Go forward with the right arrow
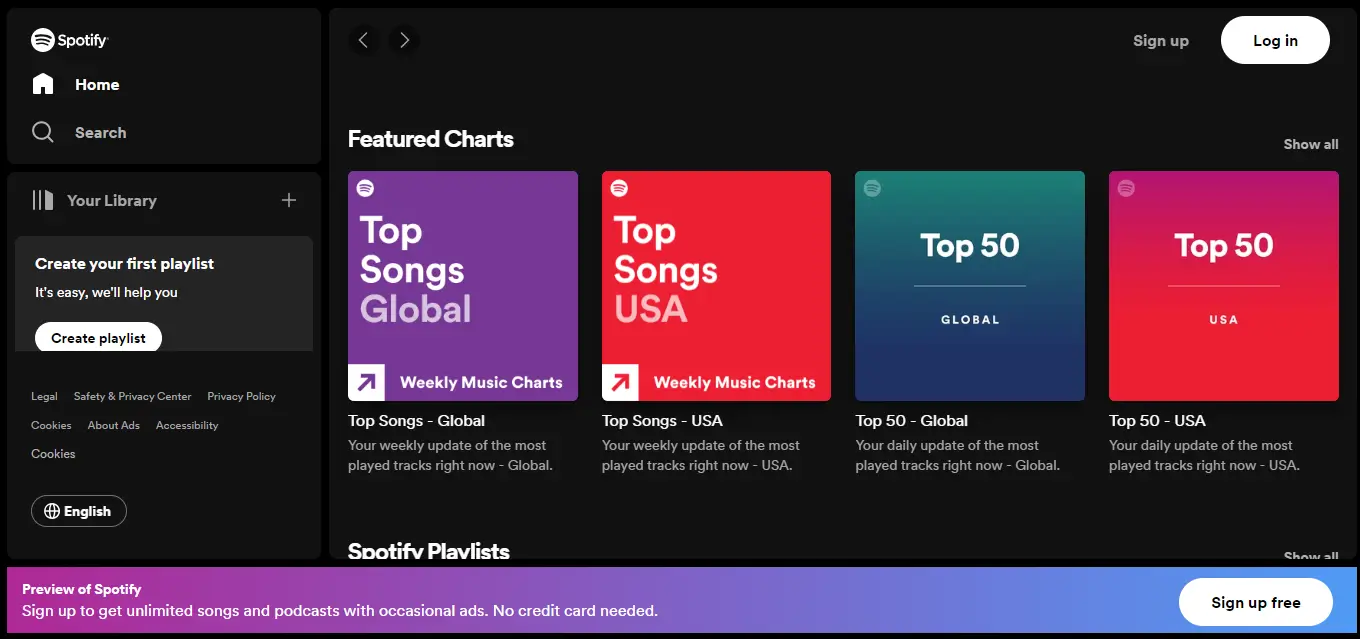Screen dimensions: 1360x639 click(x=404, y=40)
